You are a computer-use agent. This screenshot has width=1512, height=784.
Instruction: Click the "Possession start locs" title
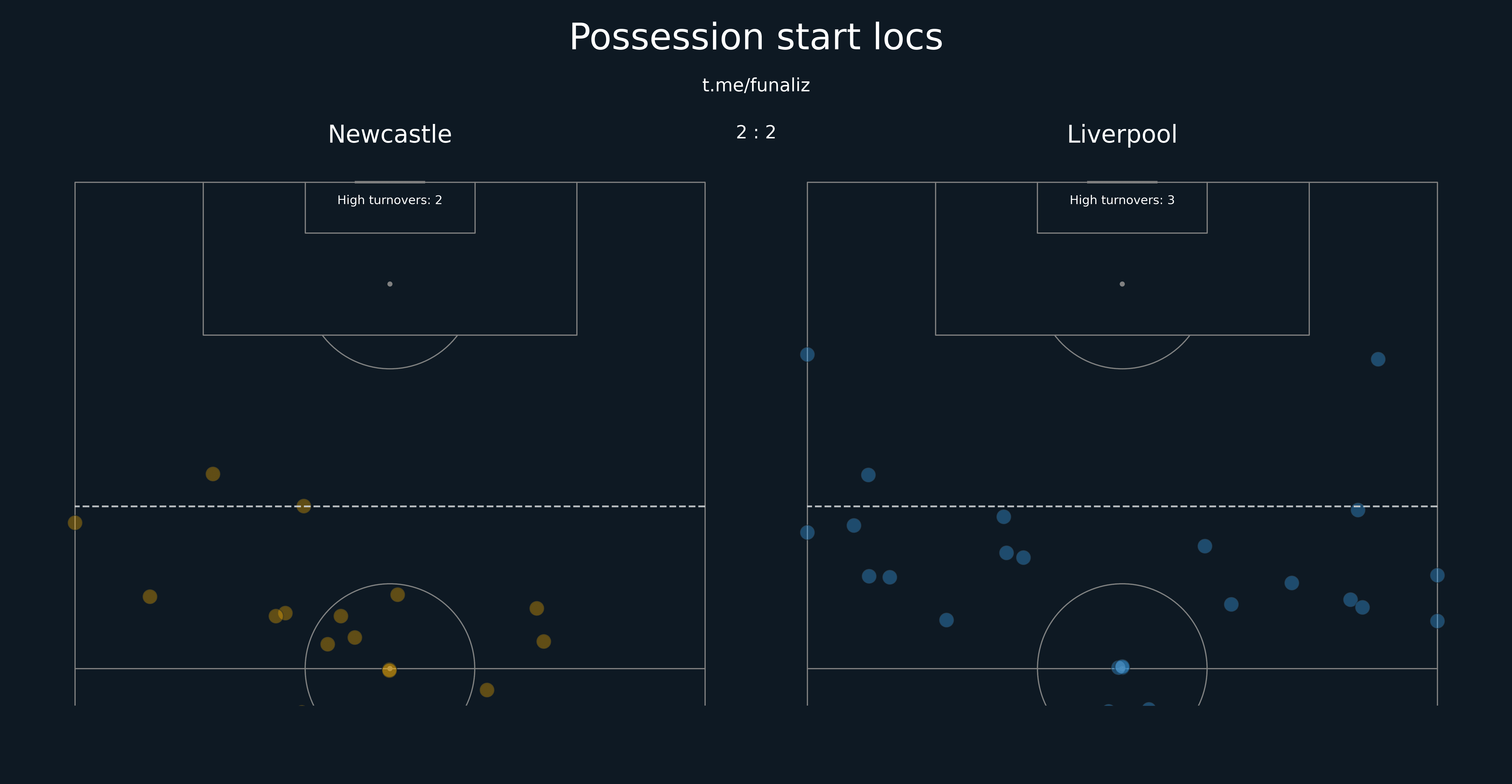(x=756, y=38)
